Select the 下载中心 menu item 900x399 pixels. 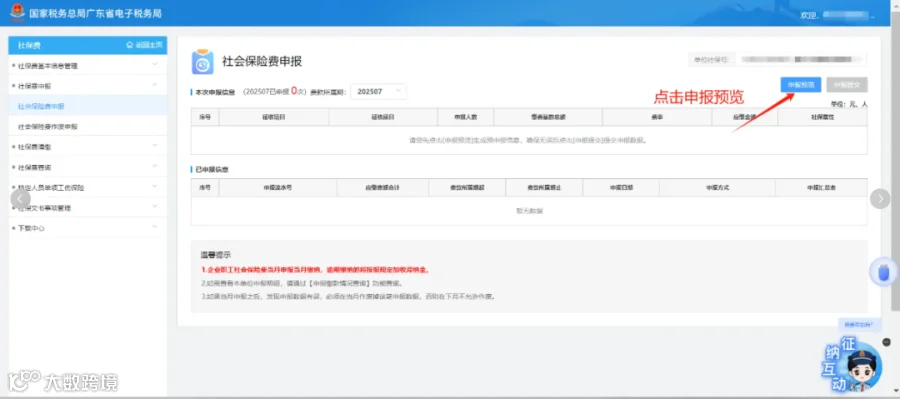point(88,228)
